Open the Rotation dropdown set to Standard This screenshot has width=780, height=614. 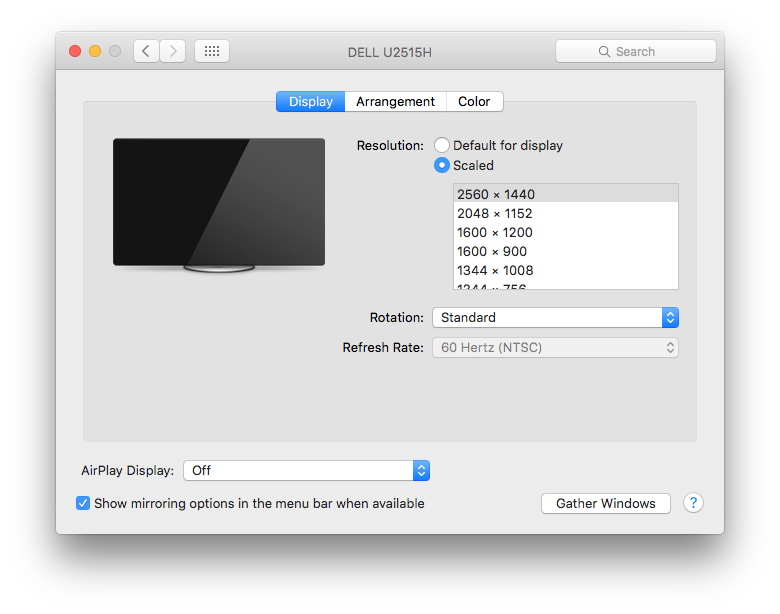[x=555, y=317]
